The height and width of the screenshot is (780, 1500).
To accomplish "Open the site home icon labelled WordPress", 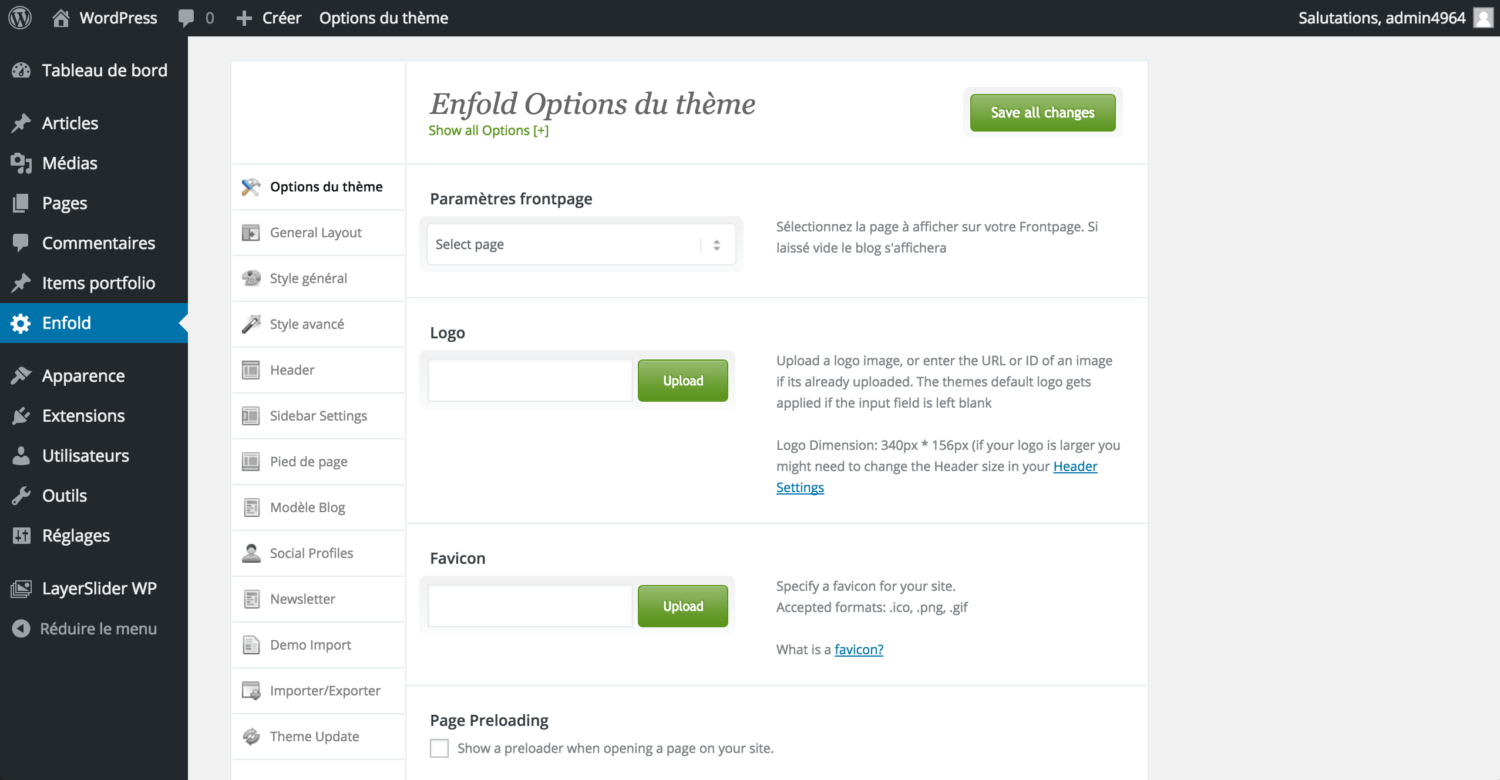I will click(62, 18).
